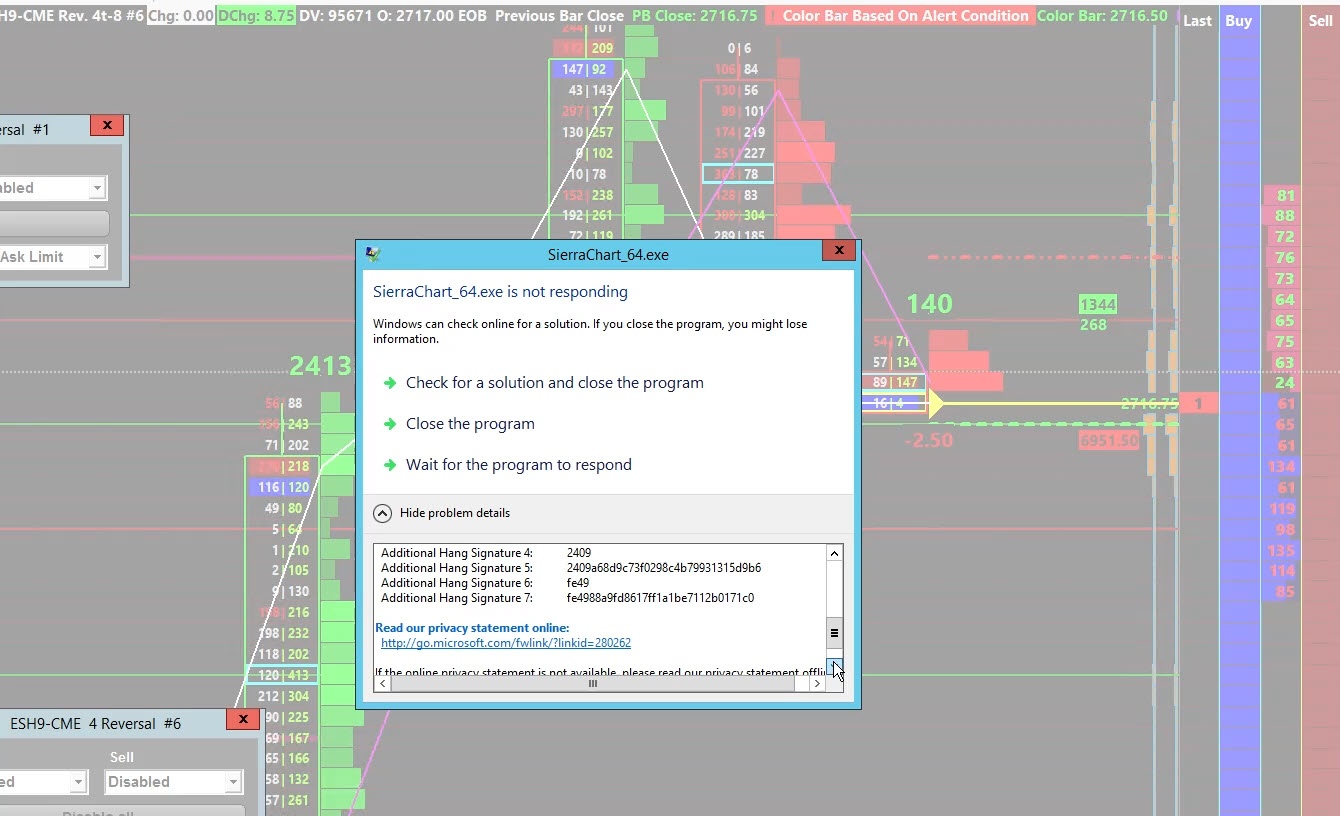Click the -2.50 label on the chart

928,440
